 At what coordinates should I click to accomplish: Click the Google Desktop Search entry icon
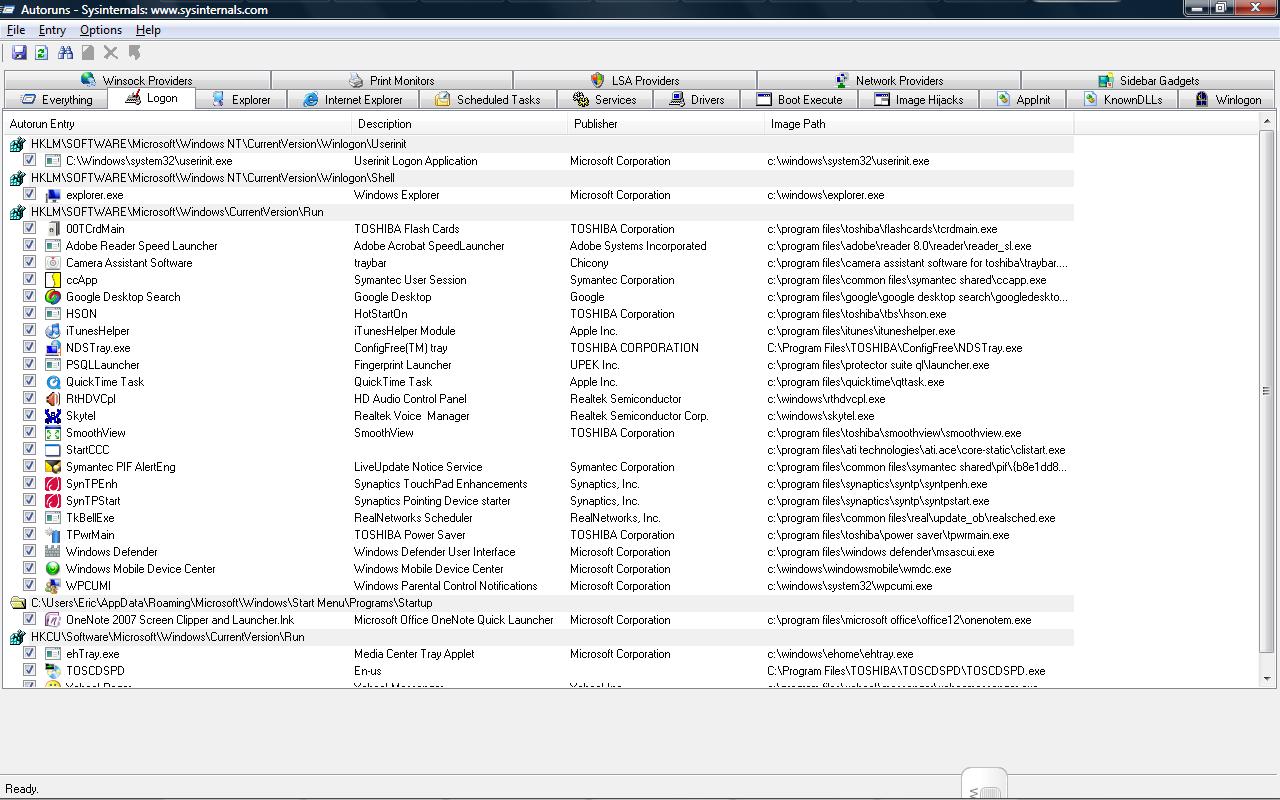tap(53, 297)
